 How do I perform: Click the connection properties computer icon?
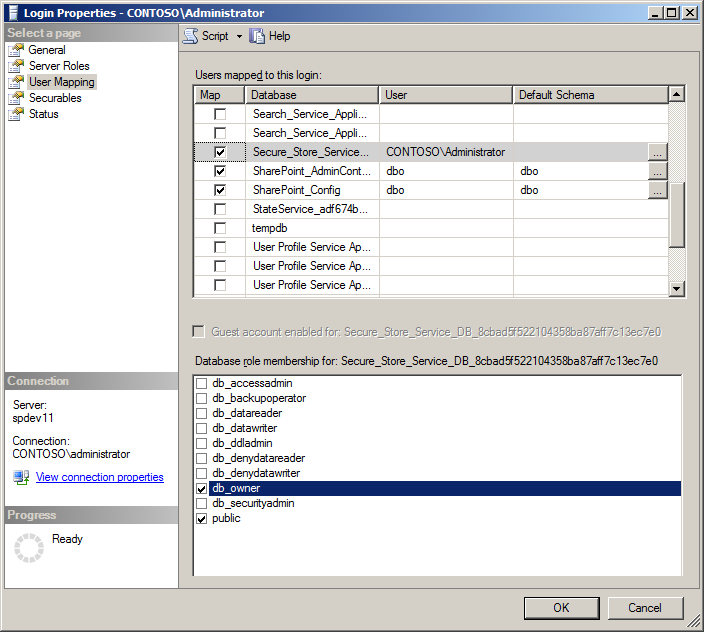coord(21,477)
